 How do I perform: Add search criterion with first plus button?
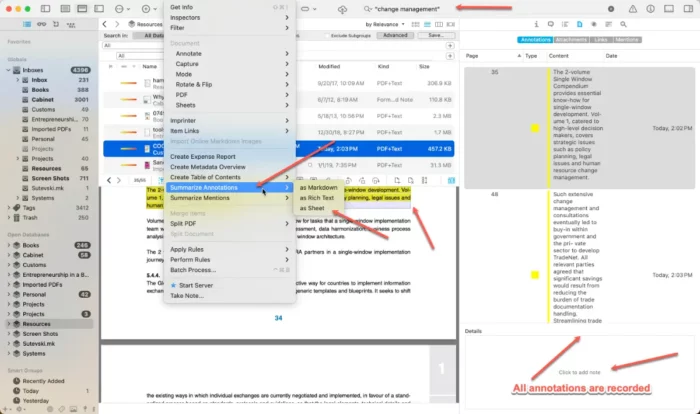point(450,46)
